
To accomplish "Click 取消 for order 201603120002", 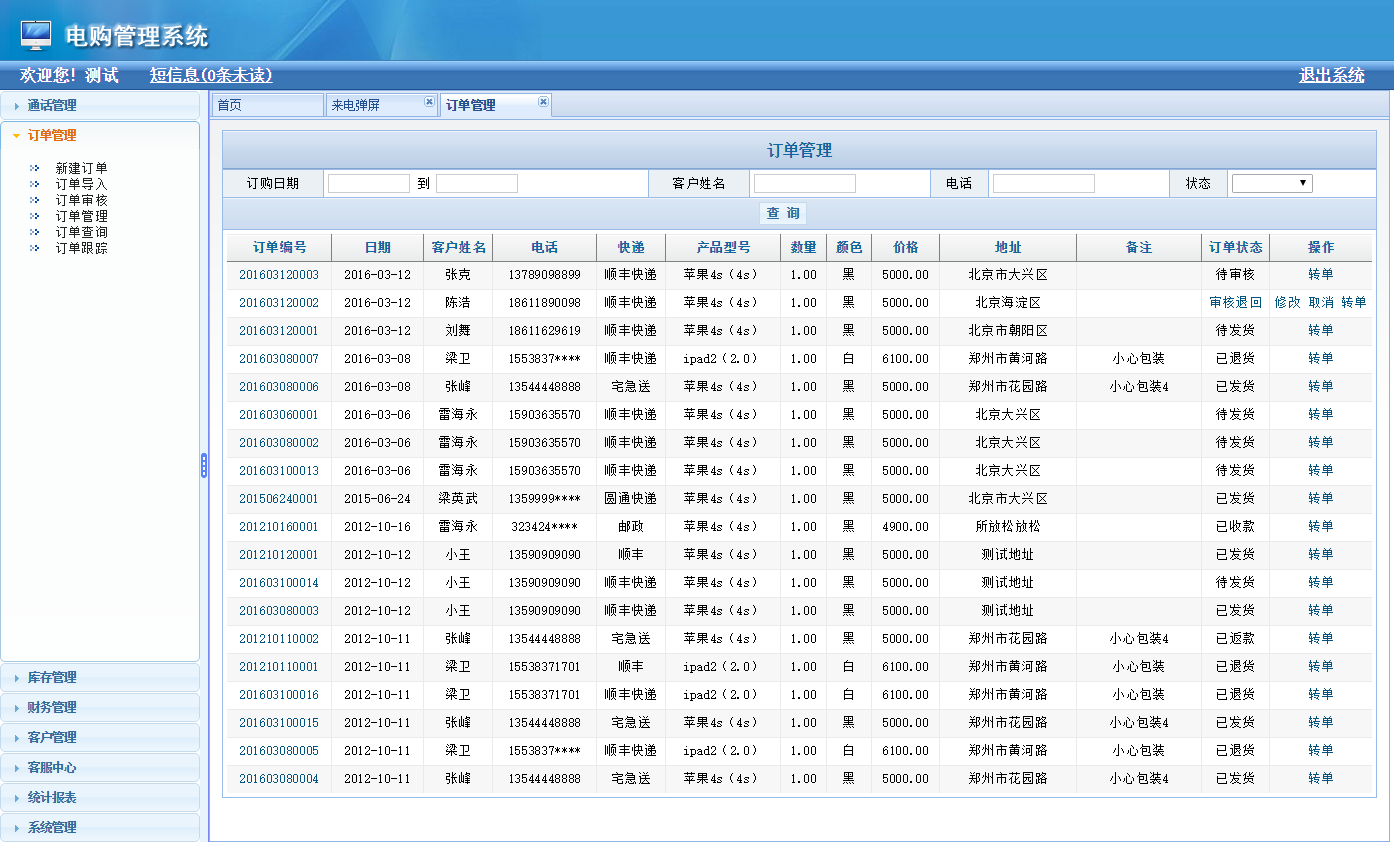I will (1321, 303).
